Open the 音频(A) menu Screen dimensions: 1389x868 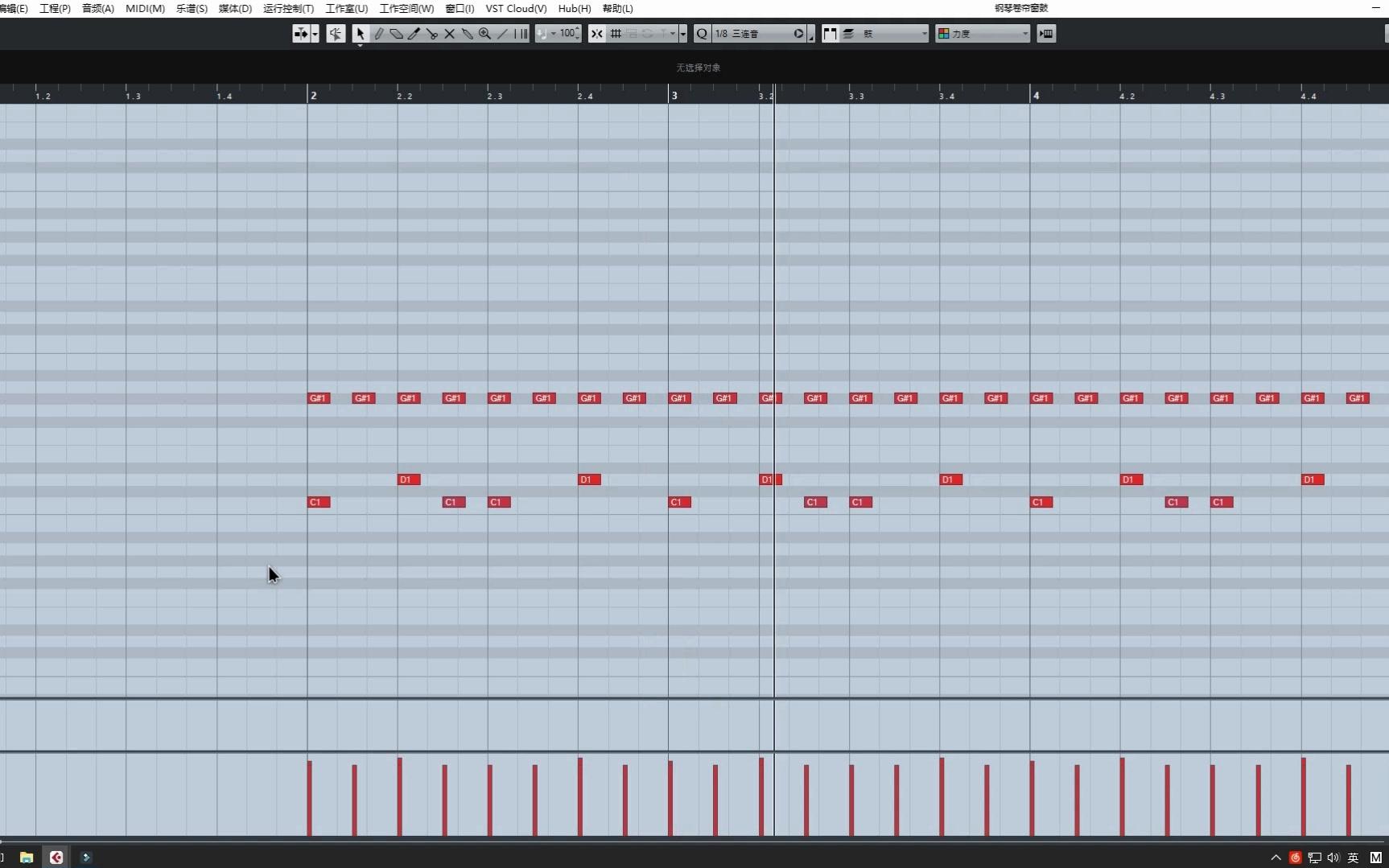[x=98, y=9]
